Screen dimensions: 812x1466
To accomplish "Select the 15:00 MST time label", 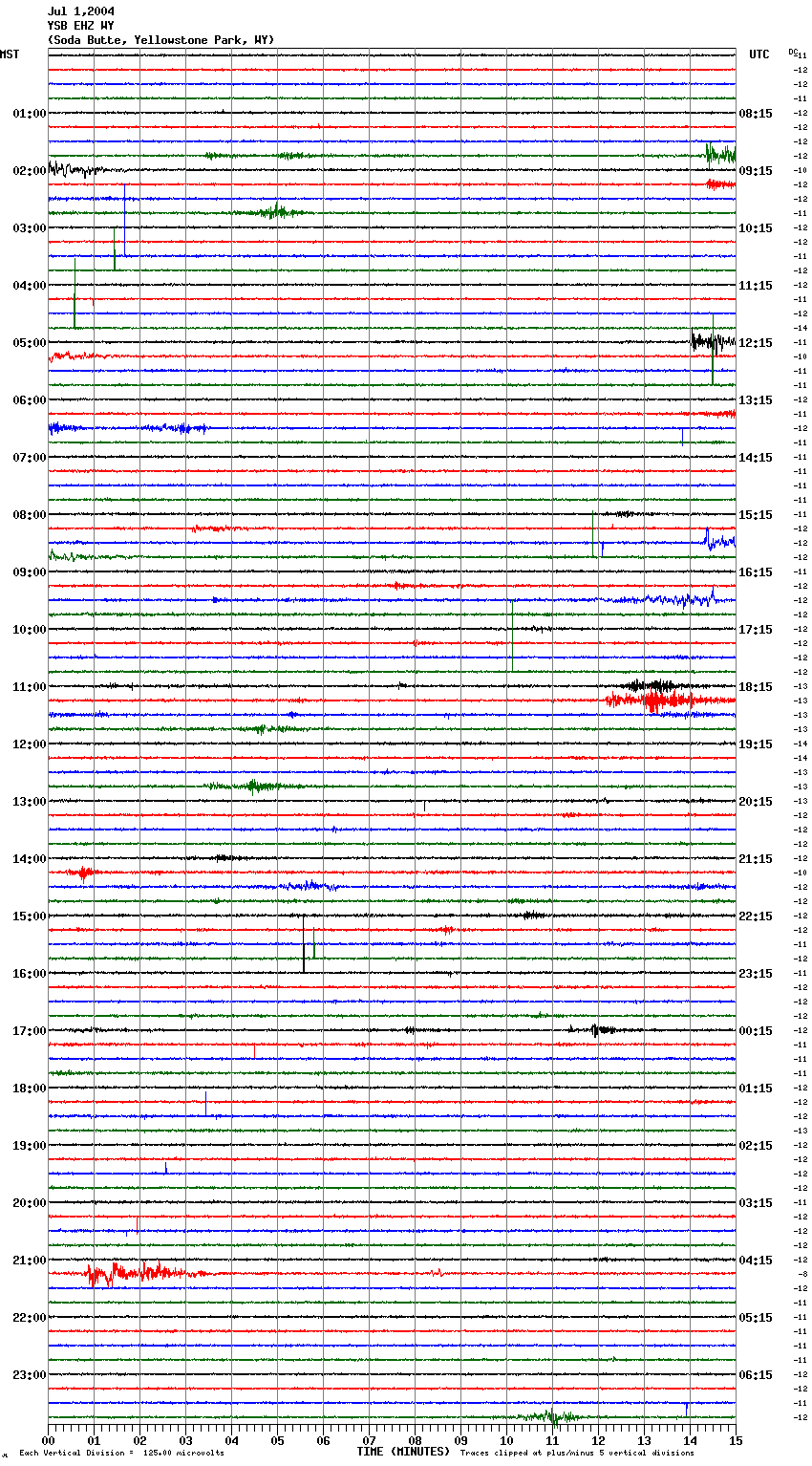I will pos(29,916).
